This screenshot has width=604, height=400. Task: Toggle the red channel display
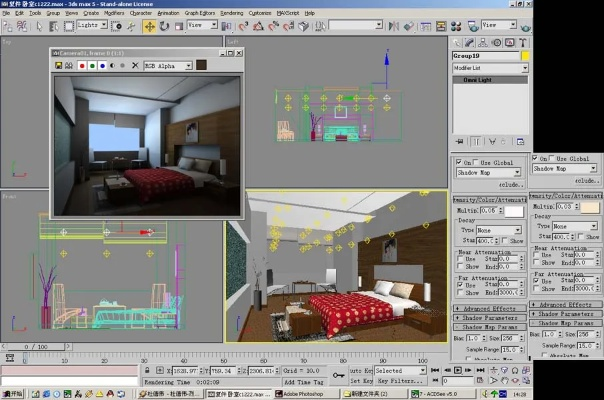[81, 65]
